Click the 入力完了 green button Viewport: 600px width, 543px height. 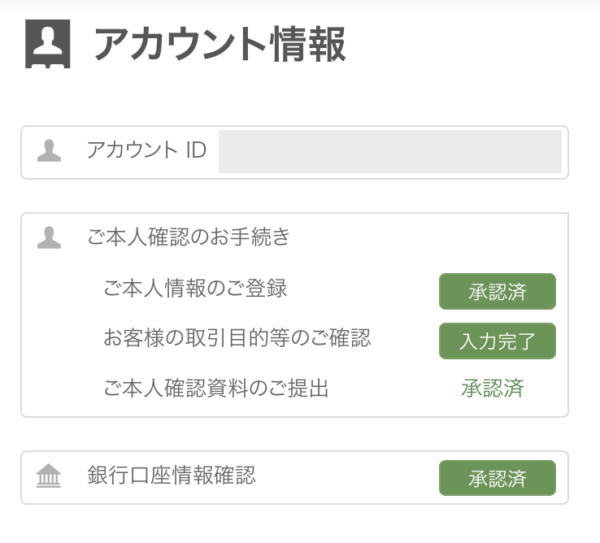tap(497, 341)
